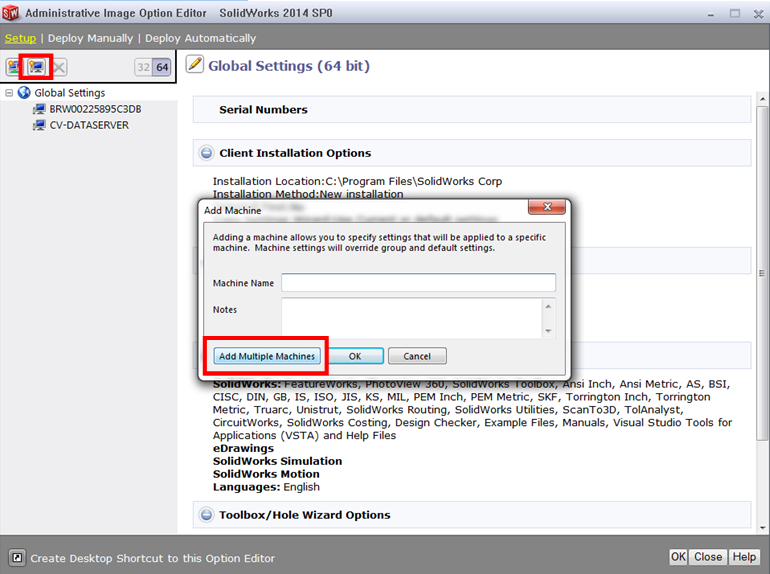Minimize the Option Editor window
Viewport: 770px width, 574px height.
tap(711, 15)
